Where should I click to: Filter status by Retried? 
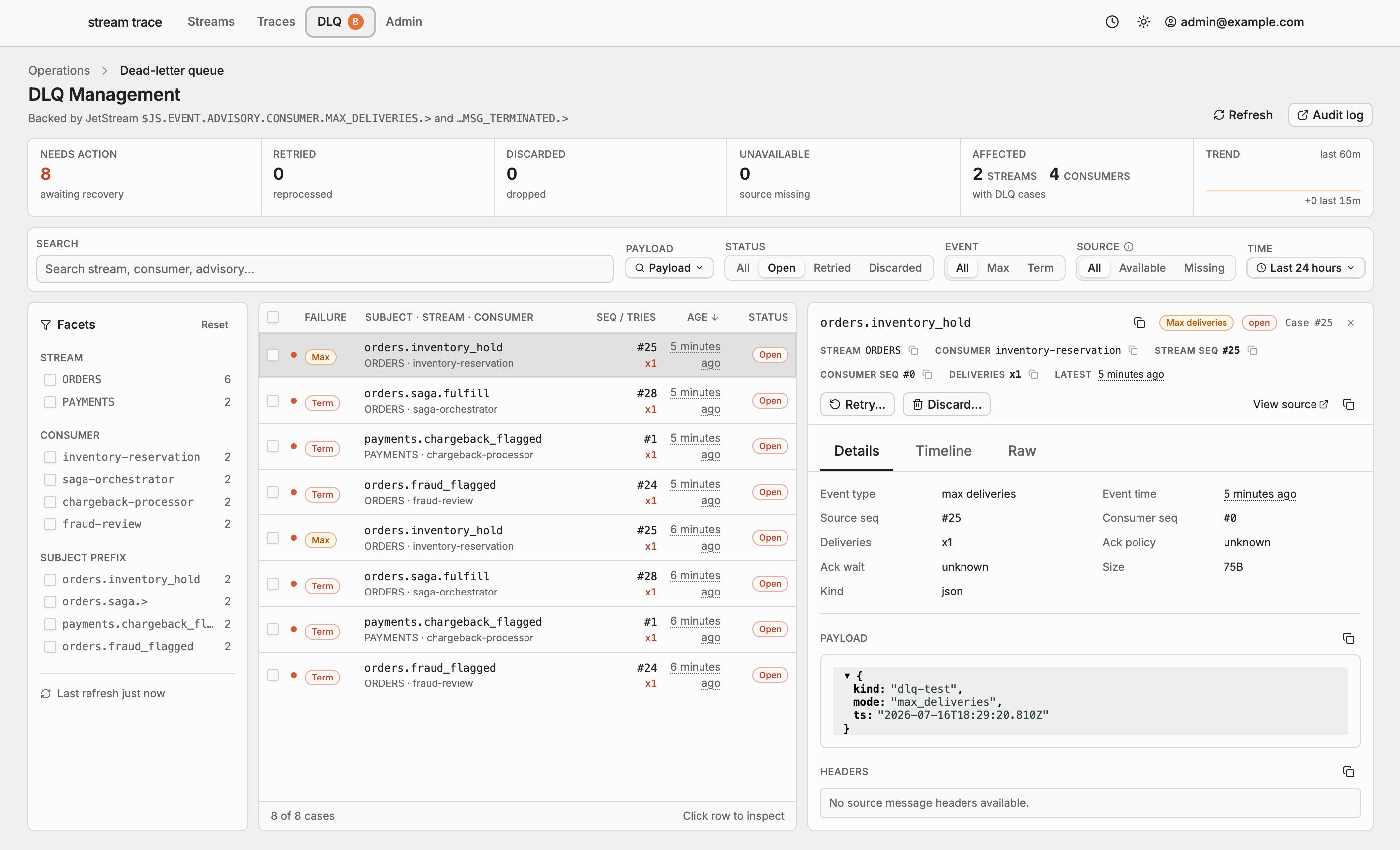[x=832, y=268]
